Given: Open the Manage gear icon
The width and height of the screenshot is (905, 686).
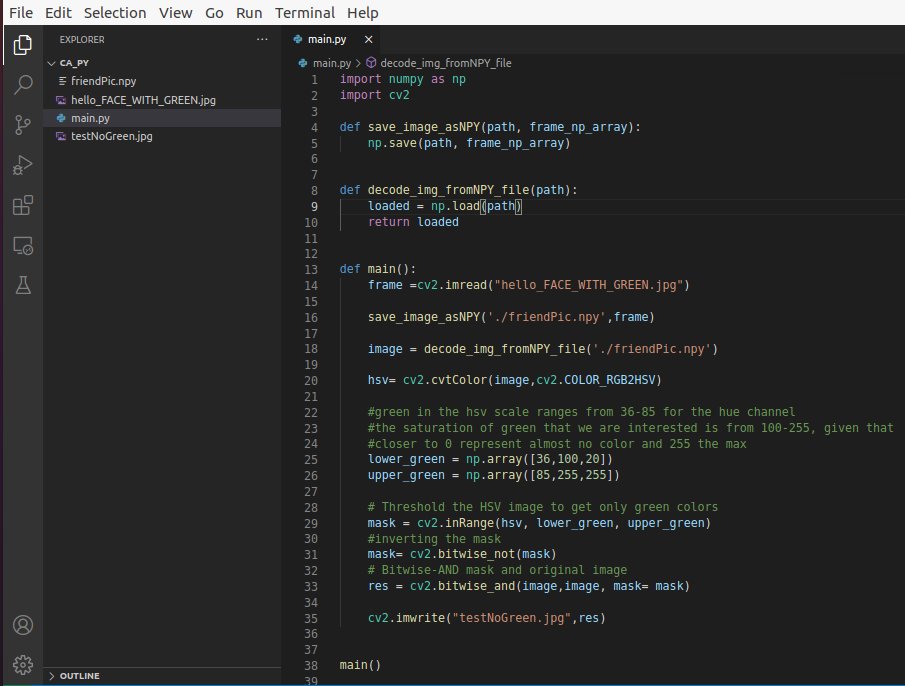Looking at the screenshot, I should pos(23,665).
